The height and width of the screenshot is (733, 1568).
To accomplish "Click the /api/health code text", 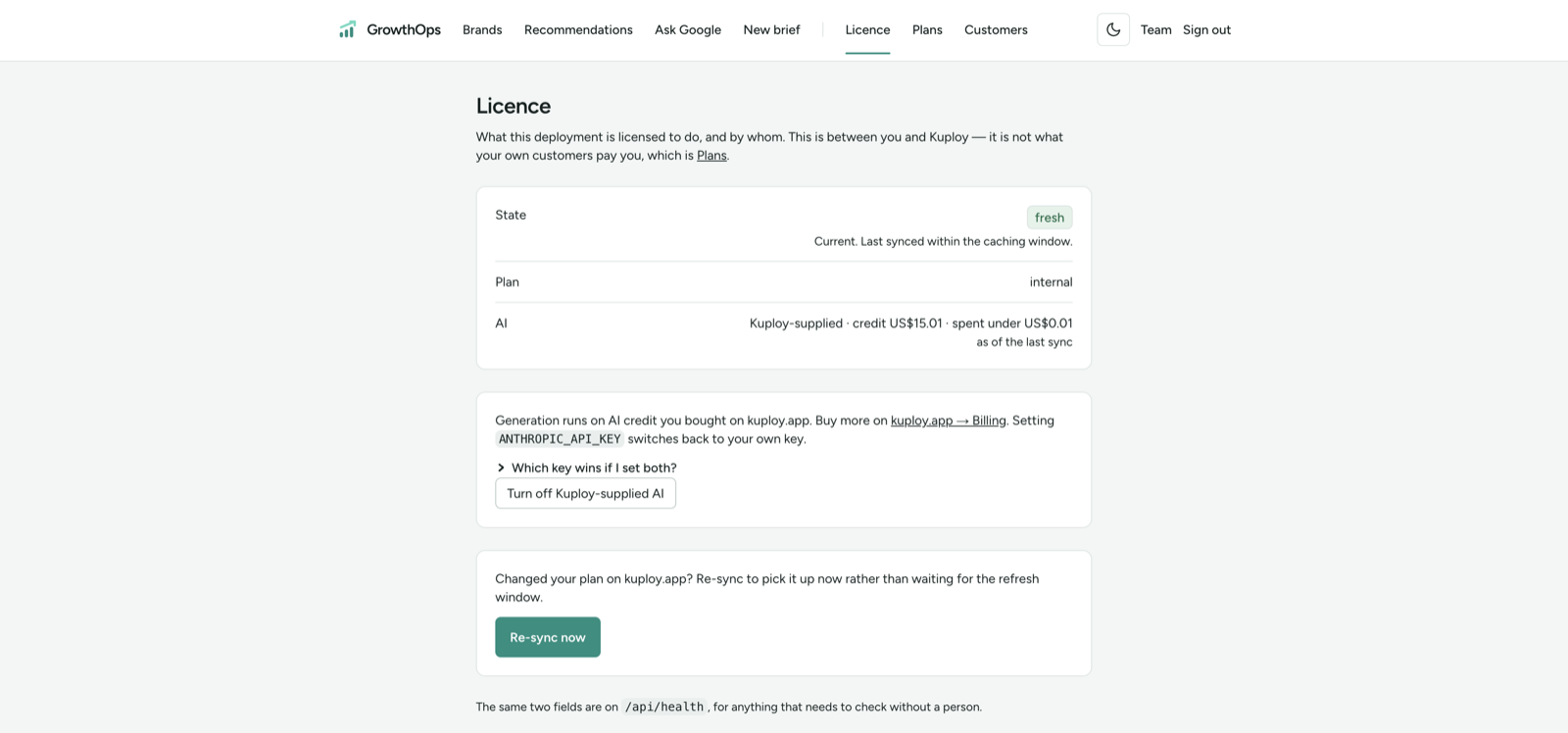I will [x=664, y=707].
